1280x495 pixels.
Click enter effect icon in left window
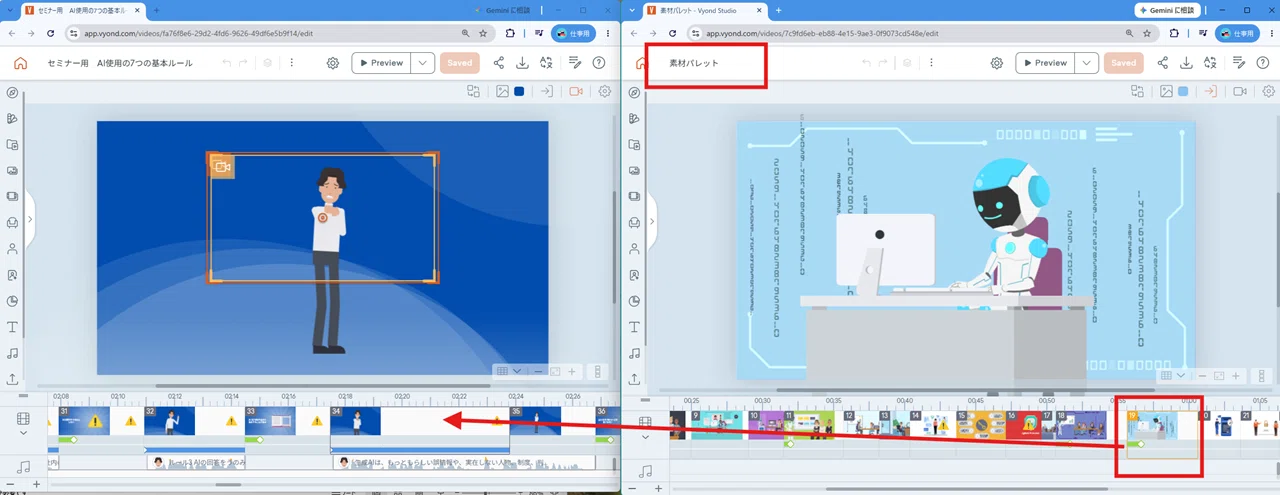[547, 91]
